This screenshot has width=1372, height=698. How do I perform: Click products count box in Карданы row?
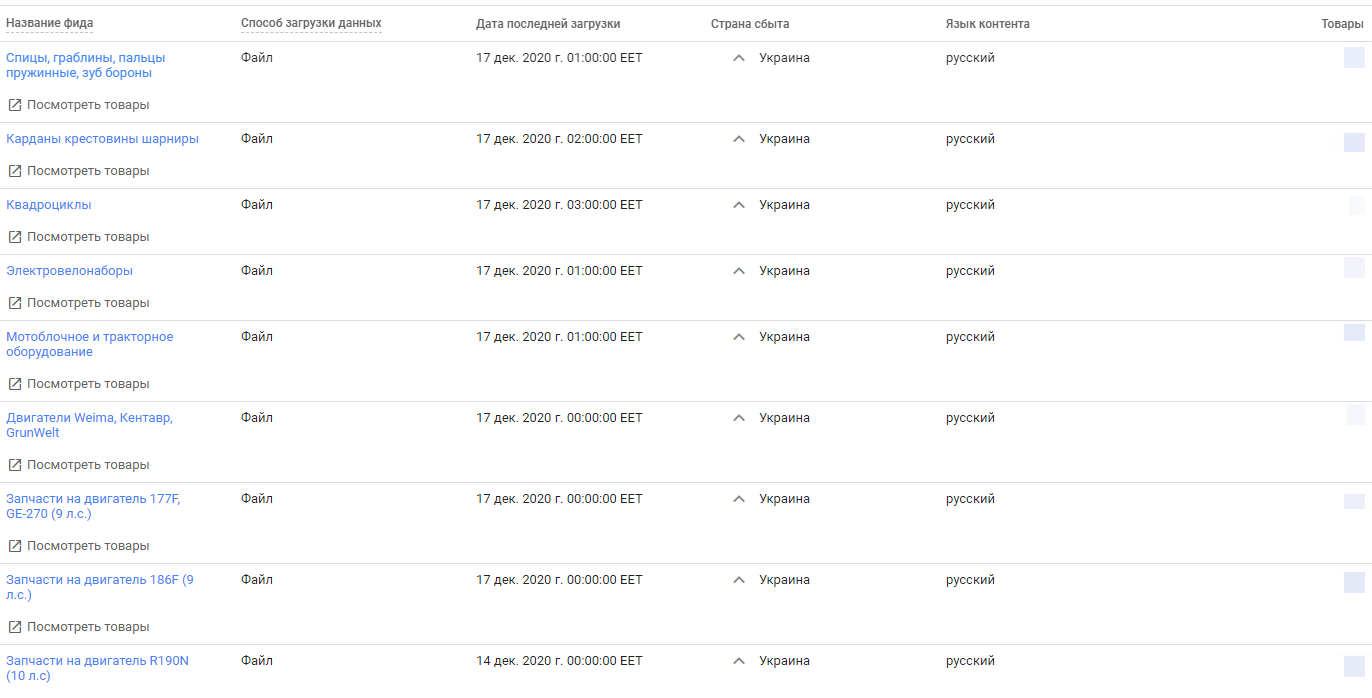coord(1354,143)
